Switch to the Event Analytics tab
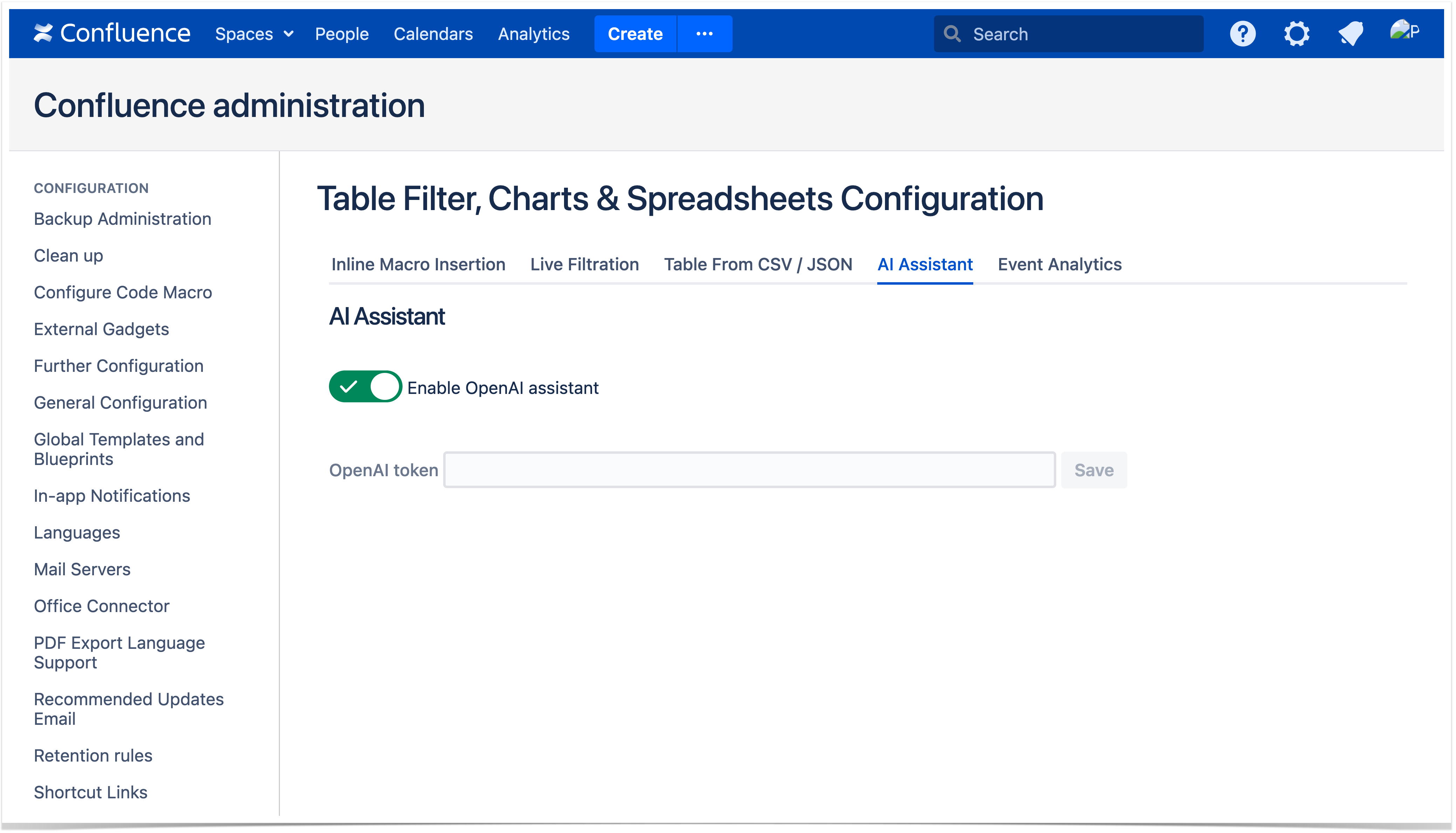This screenshot has height=833, width=1456. (1059, 264)
